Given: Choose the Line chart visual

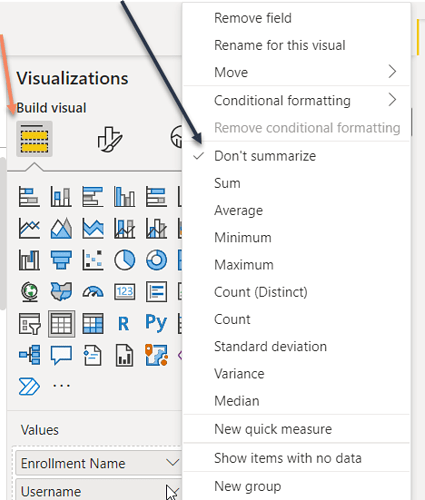Looking at the screenshot, I should point(29,228).
